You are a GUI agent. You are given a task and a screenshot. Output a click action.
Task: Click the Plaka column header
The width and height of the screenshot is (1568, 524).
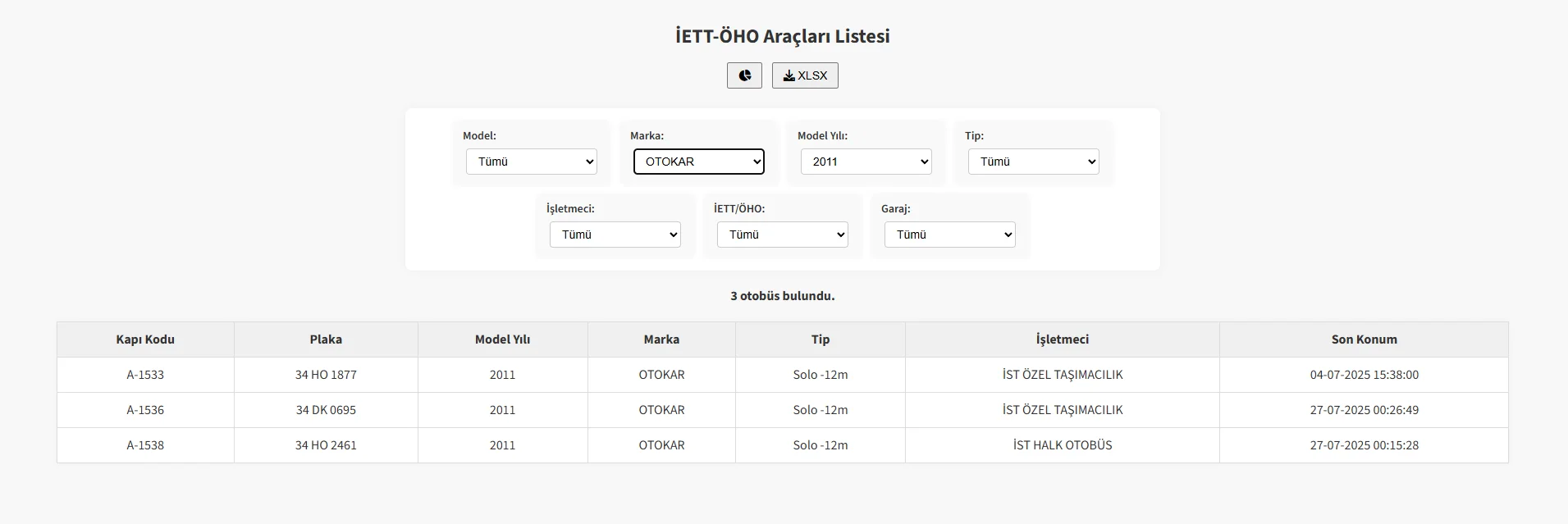click(326, 339)
